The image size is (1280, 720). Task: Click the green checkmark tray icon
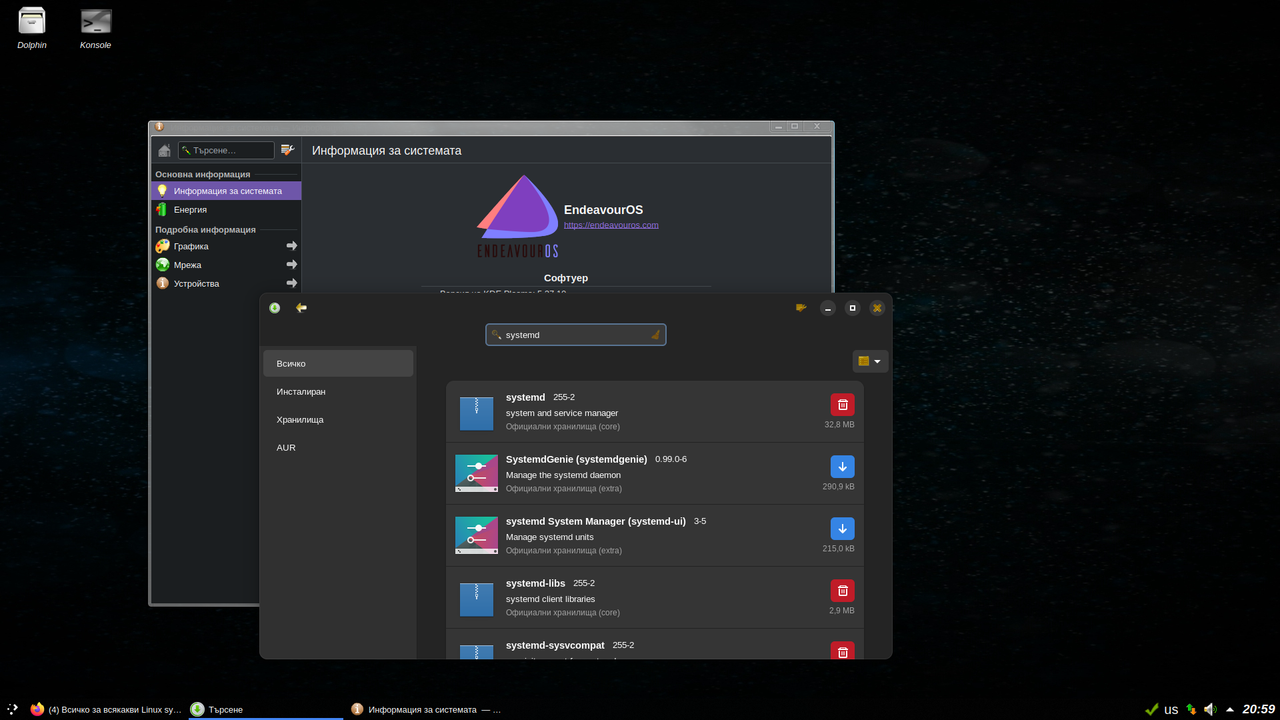1152,709
